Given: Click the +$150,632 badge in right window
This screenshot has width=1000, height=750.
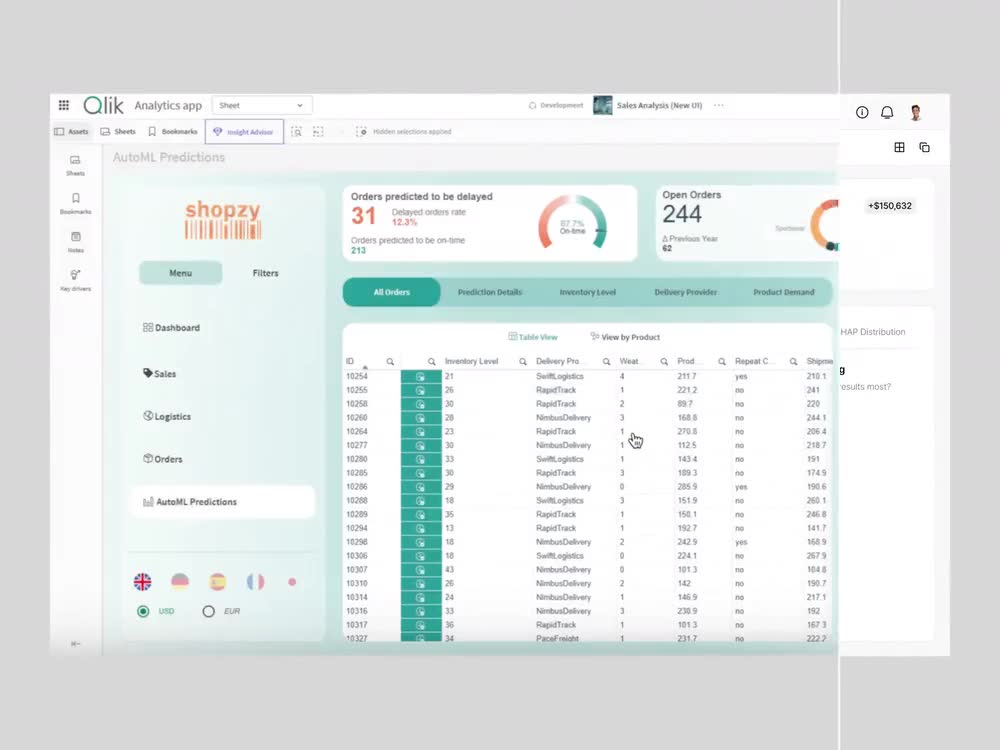Looking at the screenshot, I should 890,205.
